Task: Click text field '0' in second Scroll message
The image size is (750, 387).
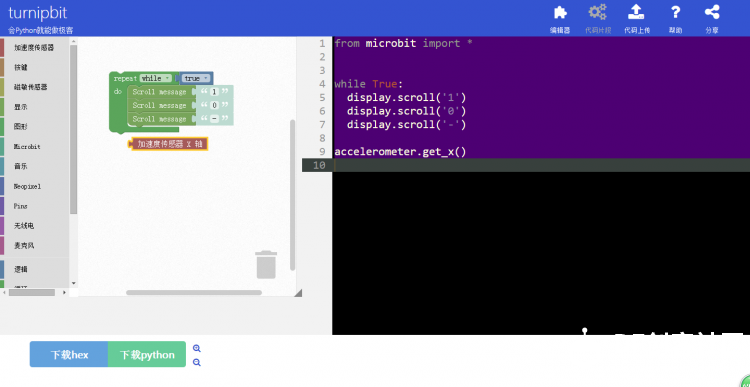Action: click(x=214, y=105)
